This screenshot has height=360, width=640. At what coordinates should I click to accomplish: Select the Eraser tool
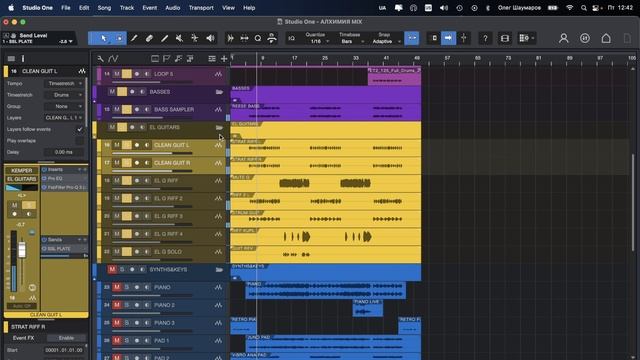[149, 38]
